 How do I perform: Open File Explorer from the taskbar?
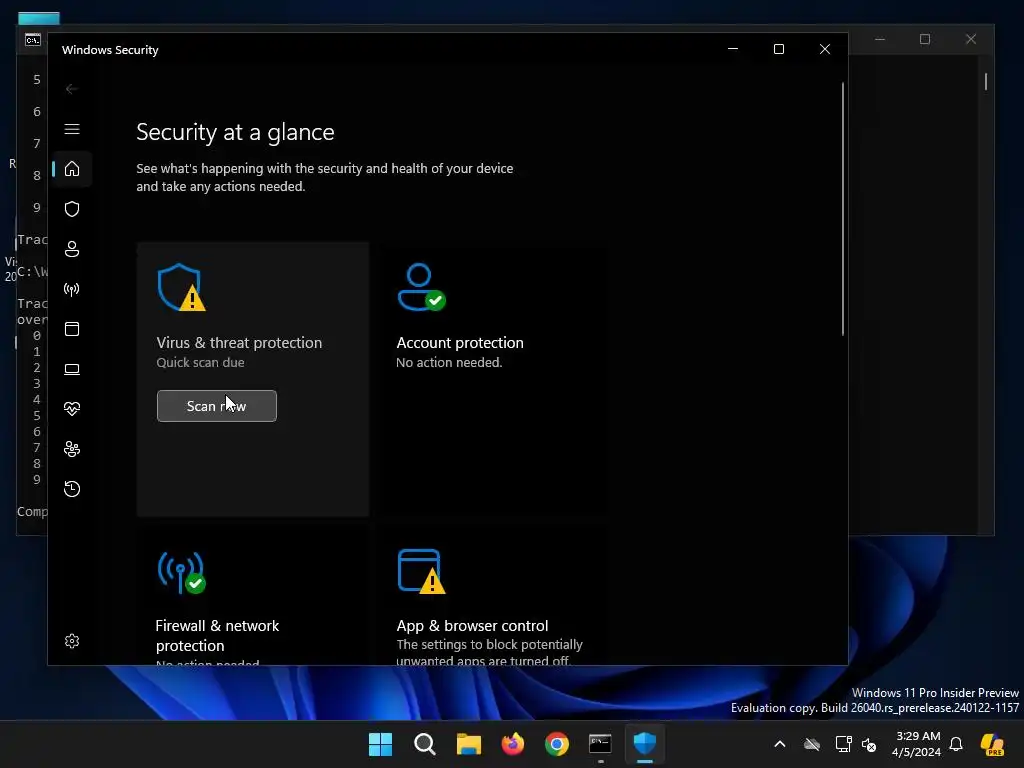pos(468,744)
